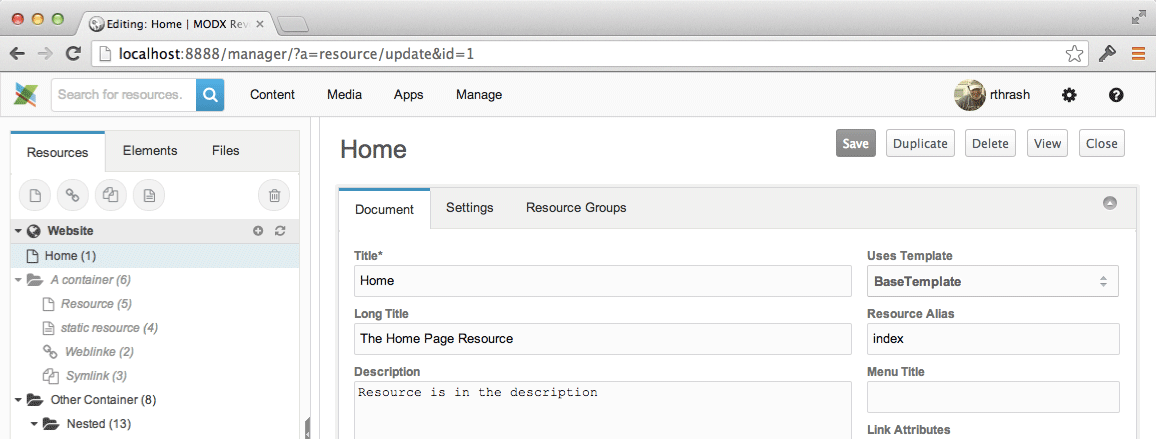Create a new weblink via chain icon

tap(72, 196)
